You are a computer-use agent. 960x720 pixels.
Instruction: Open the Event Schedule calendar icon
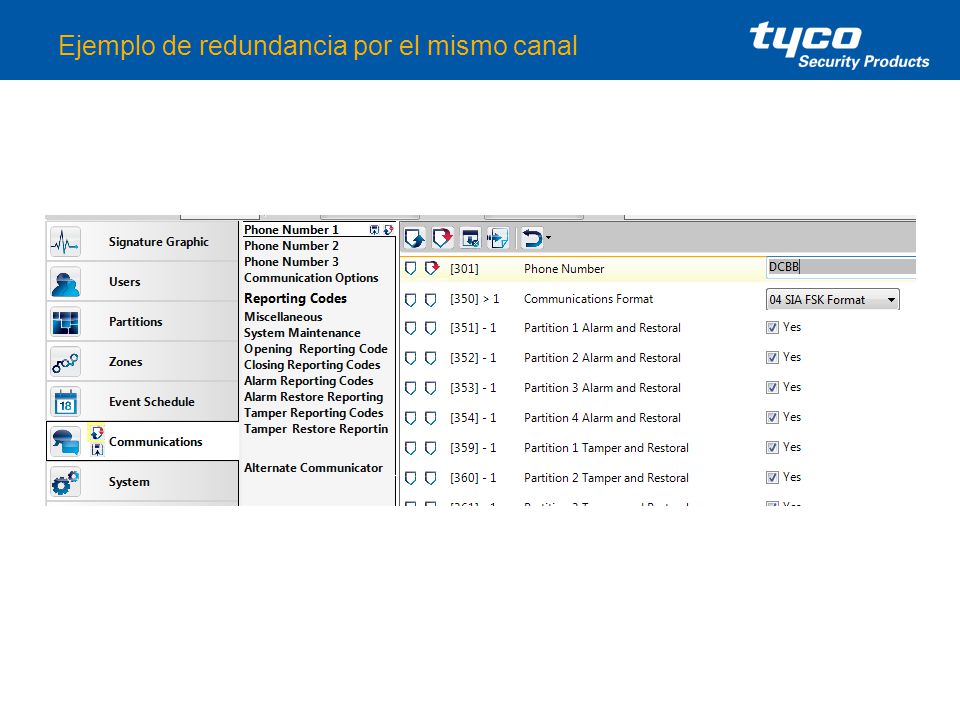[66, 402]
